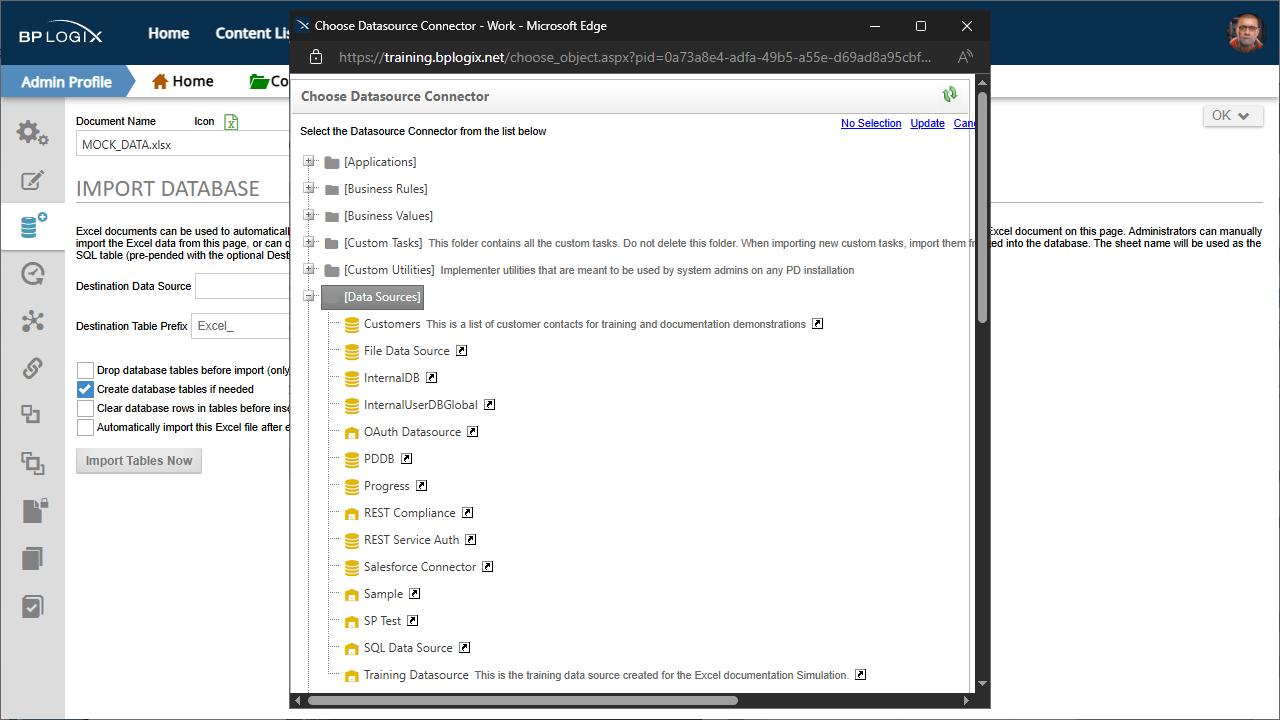Select the PDDB data source entry
1280x720 pixels.
379,459
